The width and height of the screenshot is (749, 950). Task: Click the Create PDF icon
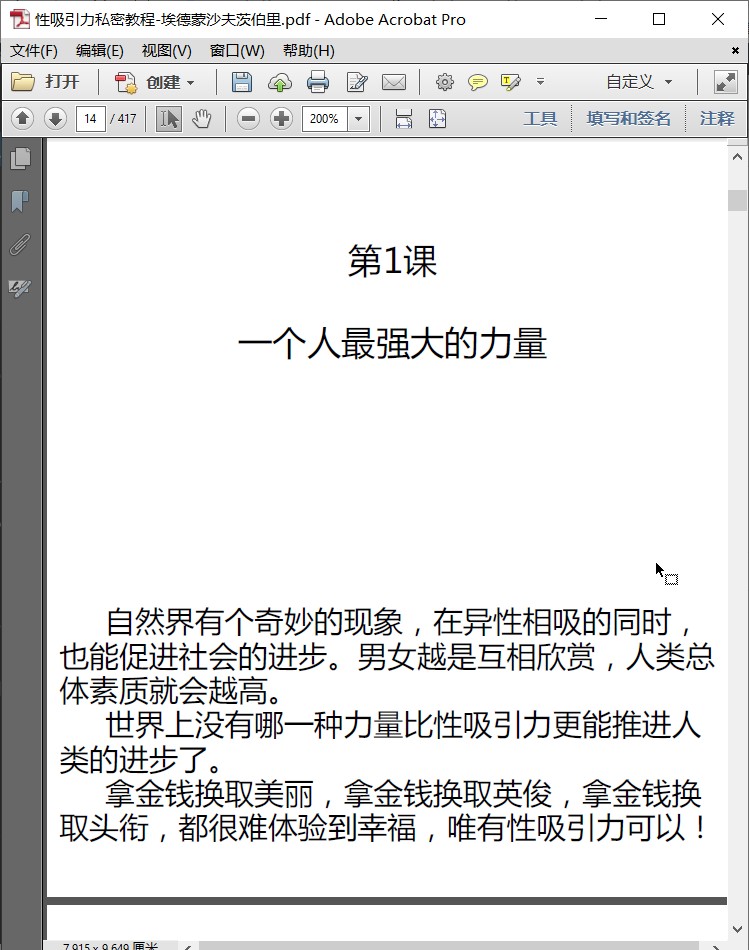tap(126, 82)
